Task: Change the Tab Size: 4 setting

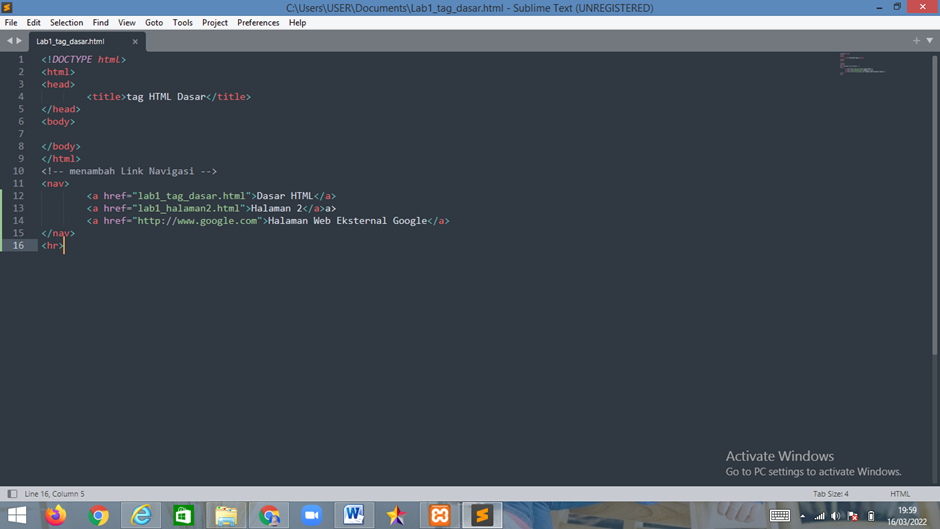Action: tap(831, 494)
